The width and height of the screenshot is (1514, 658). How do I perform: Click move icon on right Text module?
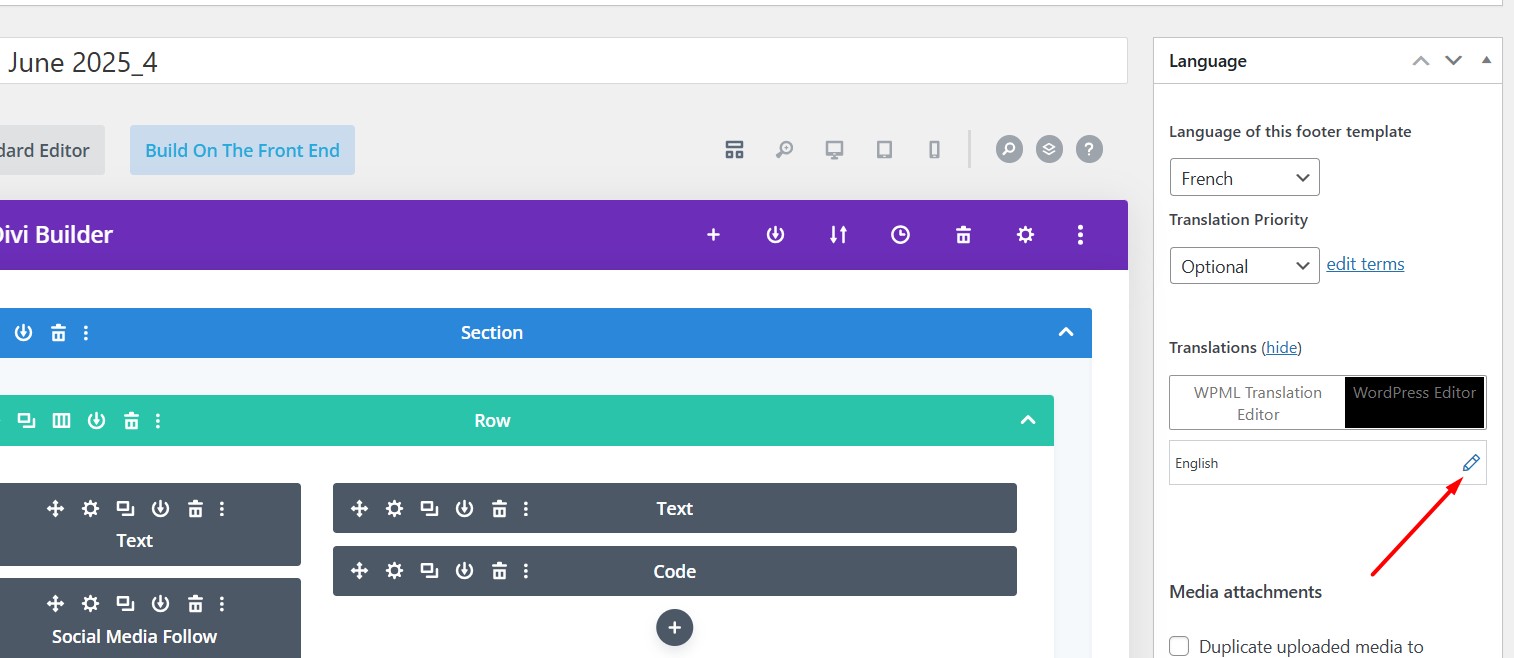pyautogui.click(x=360, y=508)
